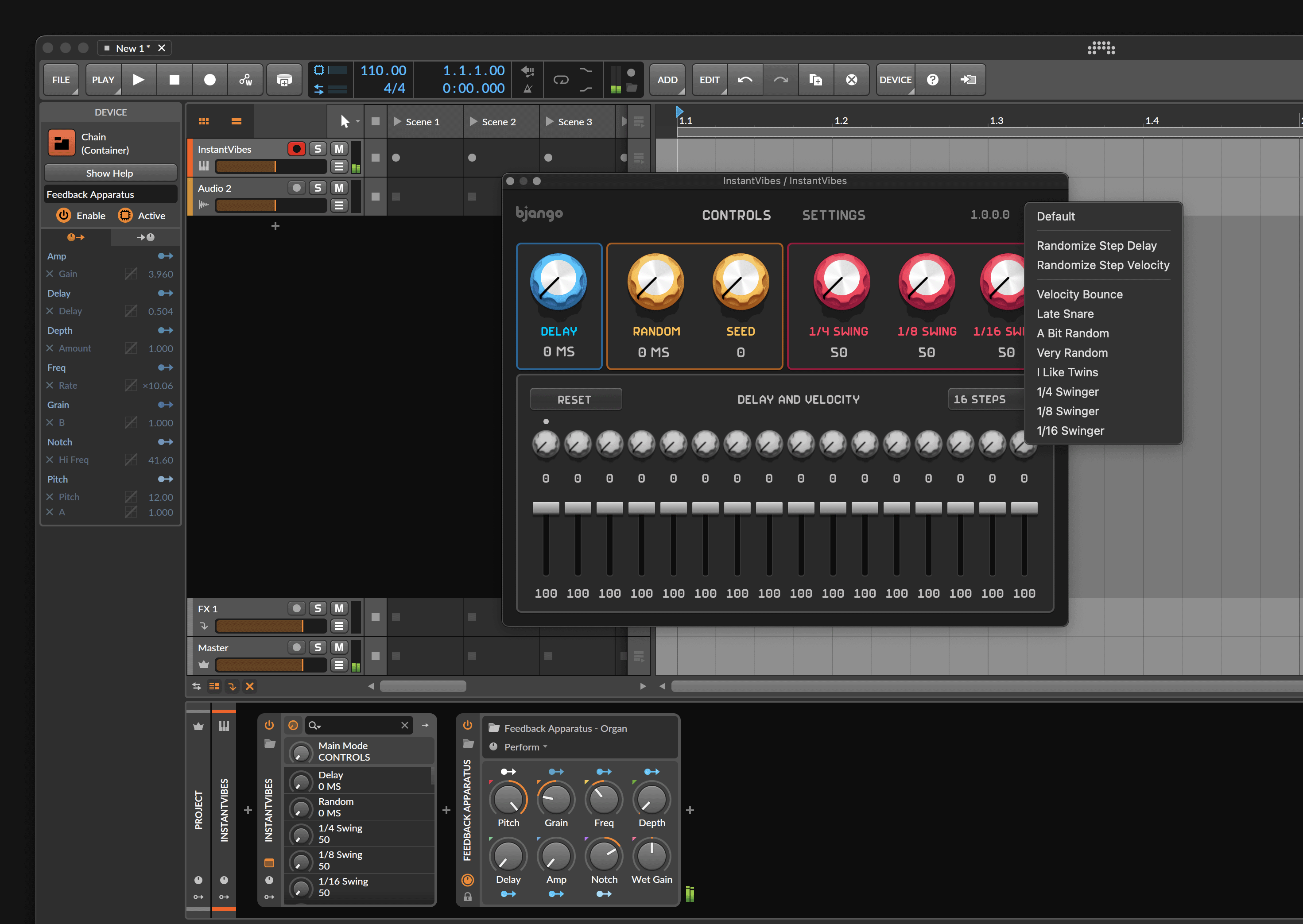Arm global record with the circle button
The image size is (1303, 924).
[210, 80]
